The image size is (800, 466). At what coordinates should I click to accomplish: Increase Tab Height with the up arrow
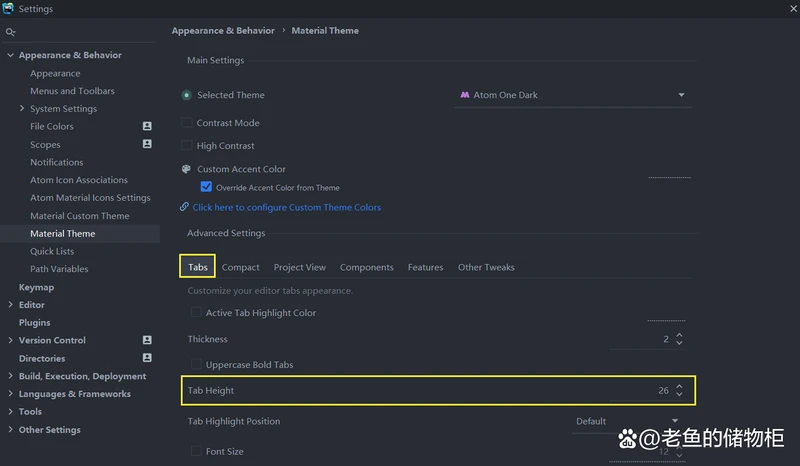tap(679, 386)
